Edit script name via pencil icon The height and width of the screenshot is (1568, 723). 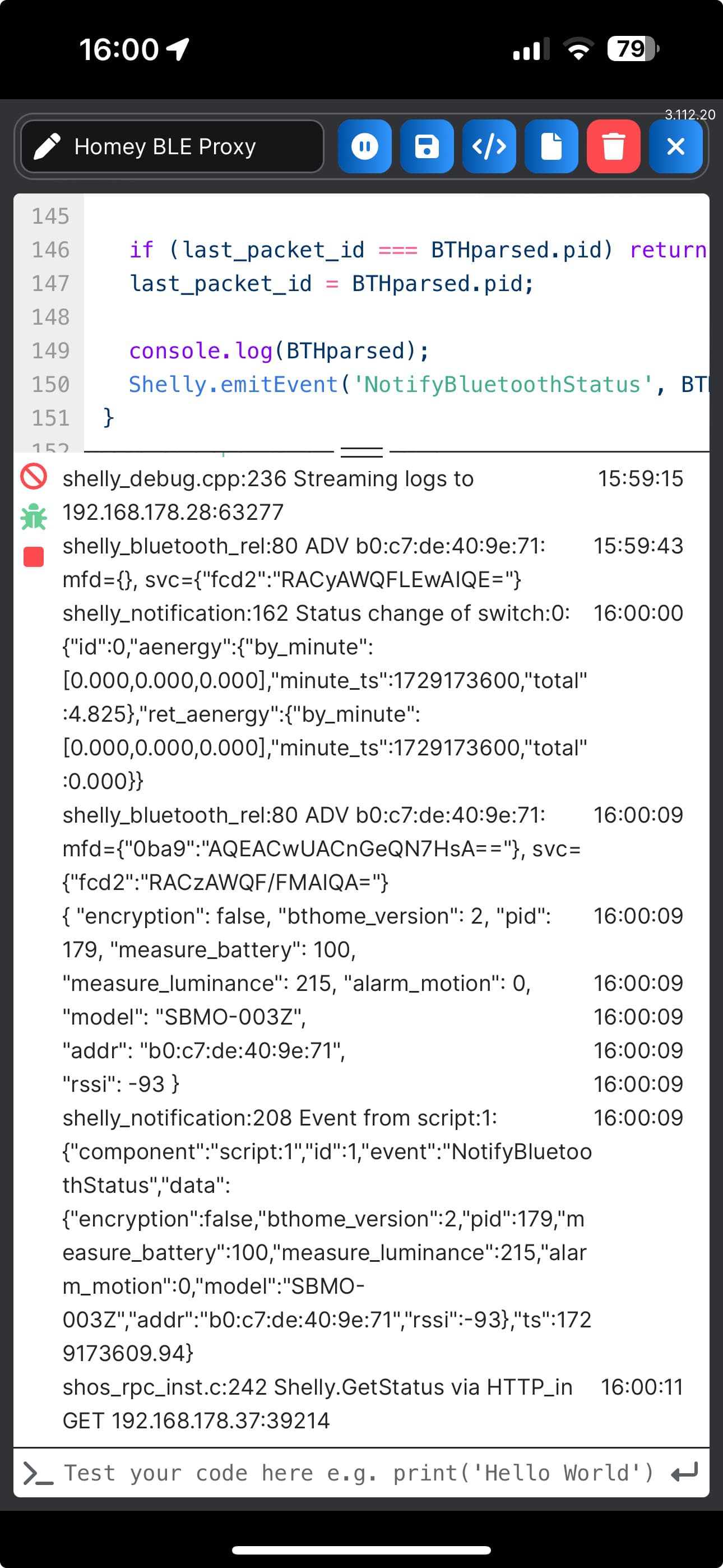tap(47, 147)
